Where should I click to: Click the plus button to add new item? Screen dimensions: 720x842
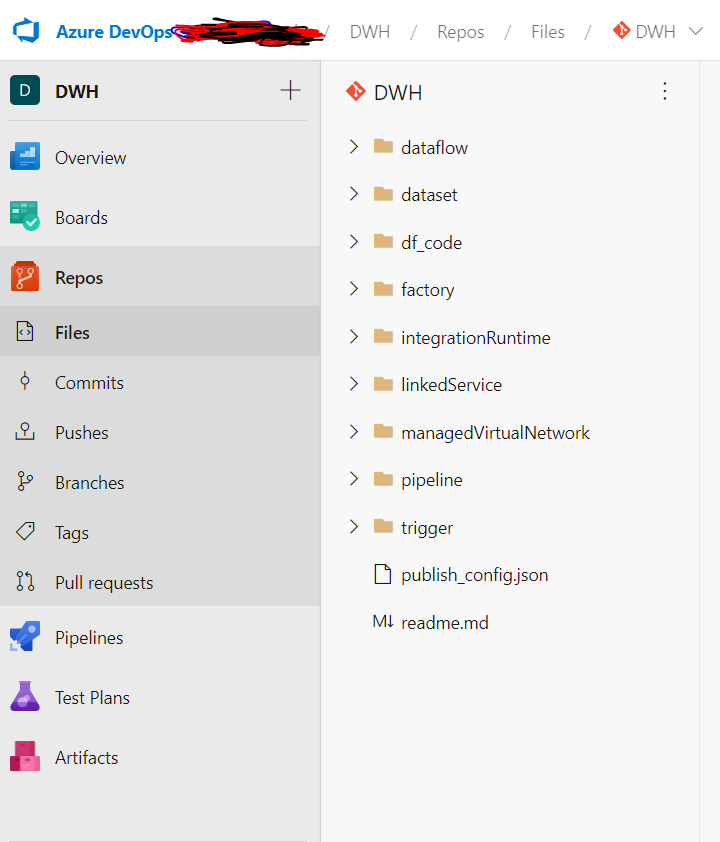point(290,90)
